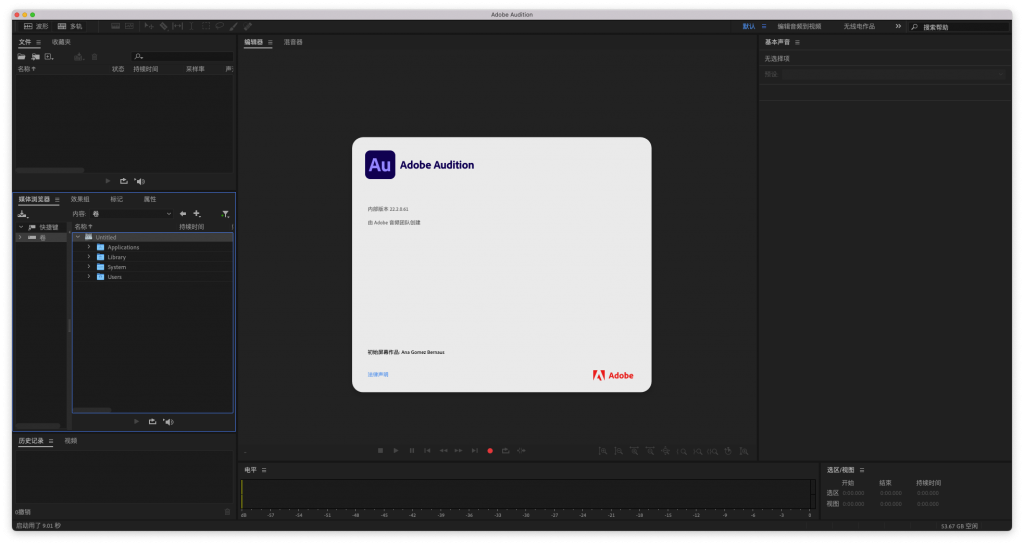Viewport: 1024px width, 545px height.
Task: Switch to the 效果组 tab
Action: point(80,199)
